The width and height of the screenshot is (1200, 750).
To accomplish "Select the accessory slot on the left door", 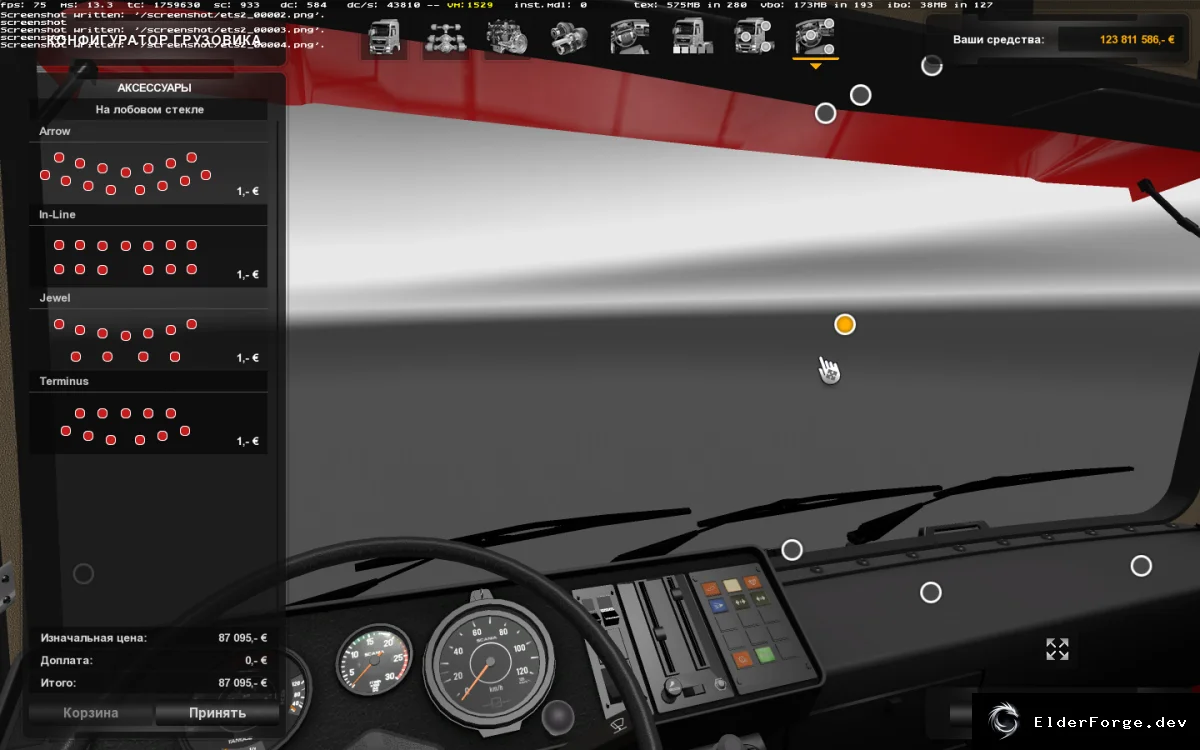I will pos(84,574).
